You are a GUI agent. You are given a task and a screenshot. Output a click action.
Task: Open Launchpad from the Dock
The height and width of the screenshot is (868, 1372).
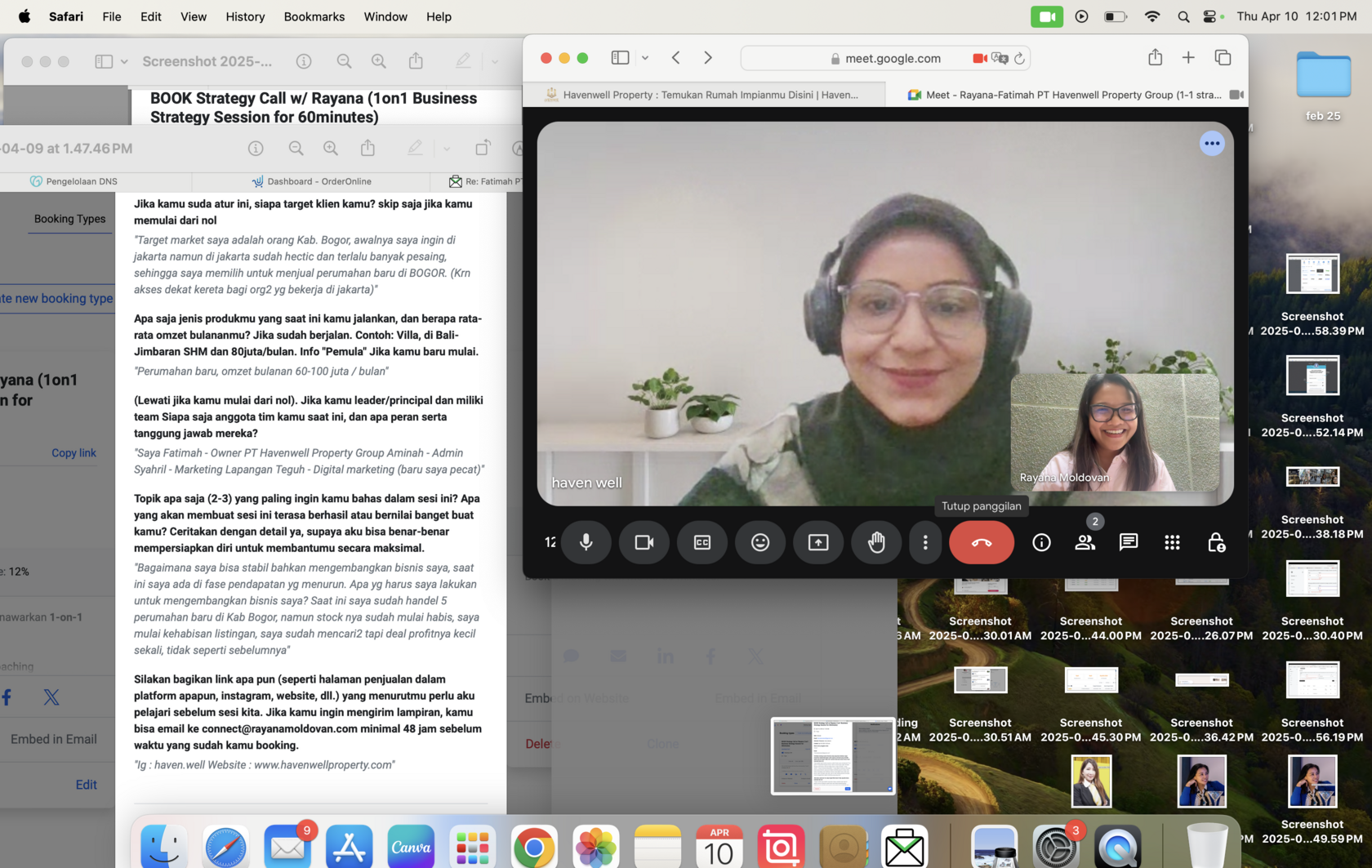pos(472,847)
